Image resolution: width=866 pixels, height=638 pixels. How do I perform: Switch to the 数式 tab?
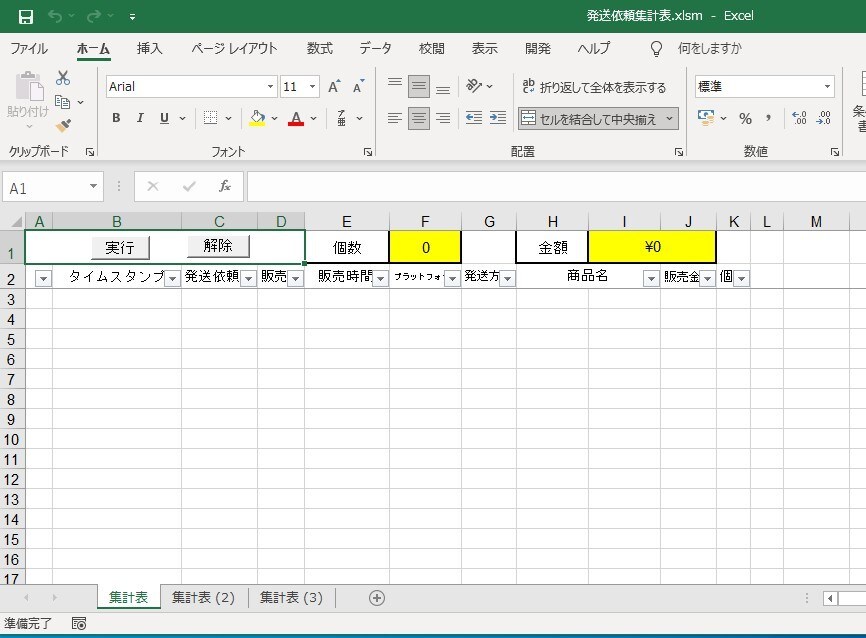[x=319, y=49]
